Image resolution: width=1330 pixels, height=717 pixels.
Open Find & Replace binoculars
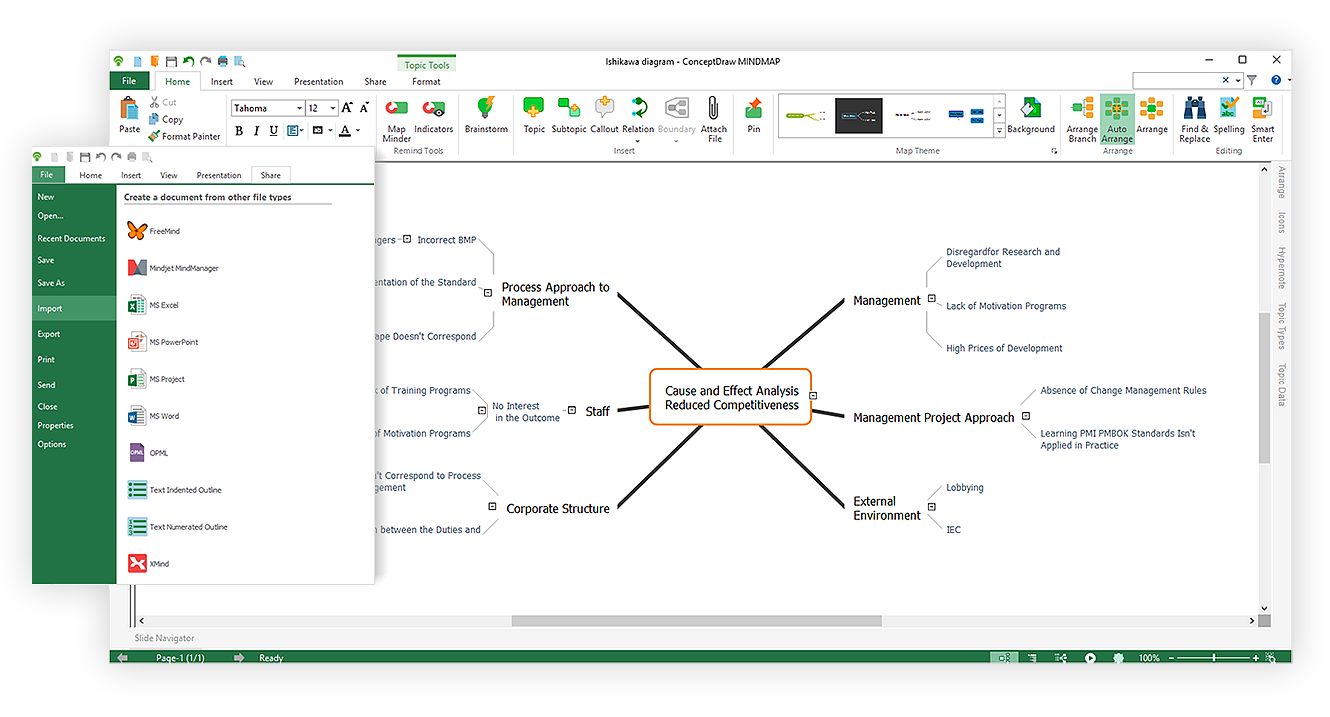tap(1194, 108)
